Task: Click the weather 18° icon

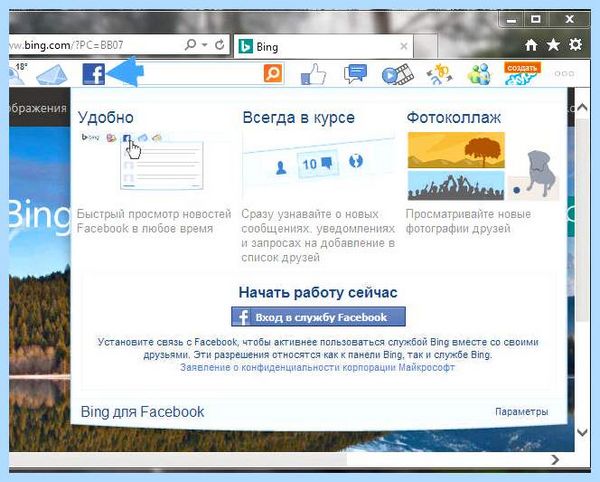Action: (18, 73)
